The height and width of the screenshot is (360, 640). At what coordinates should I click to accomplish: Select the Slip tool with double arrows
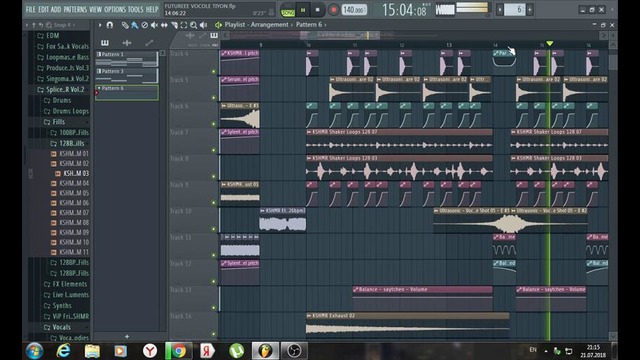point(164,25)
